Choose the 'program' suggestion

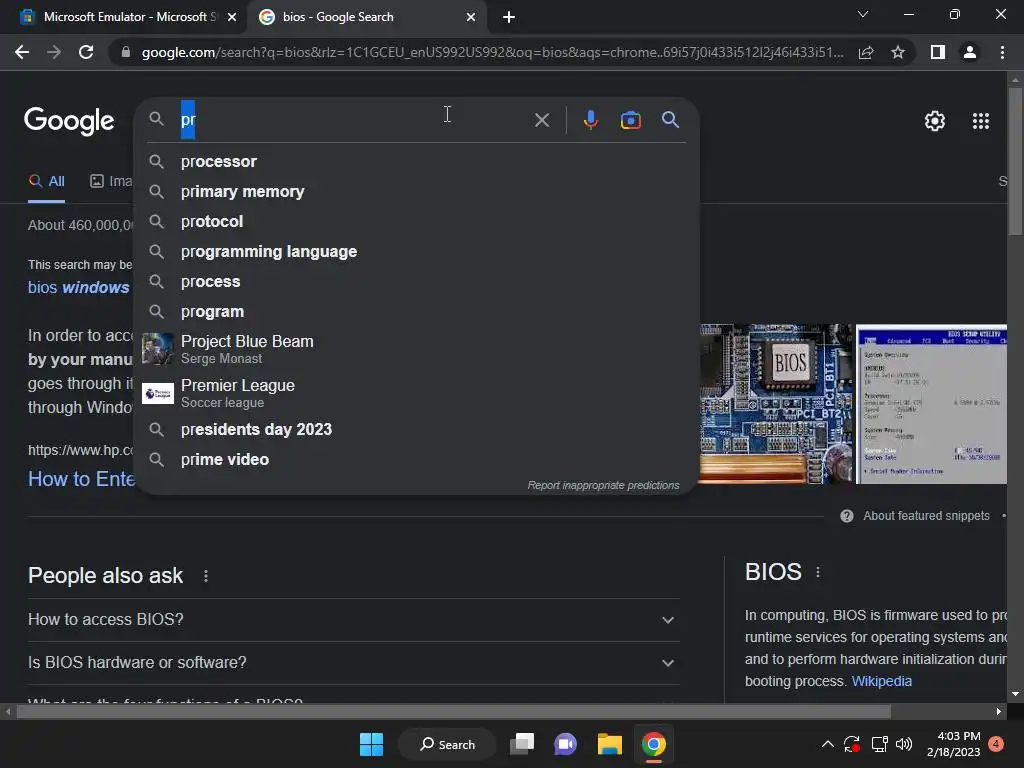click(x=417, y=312)
